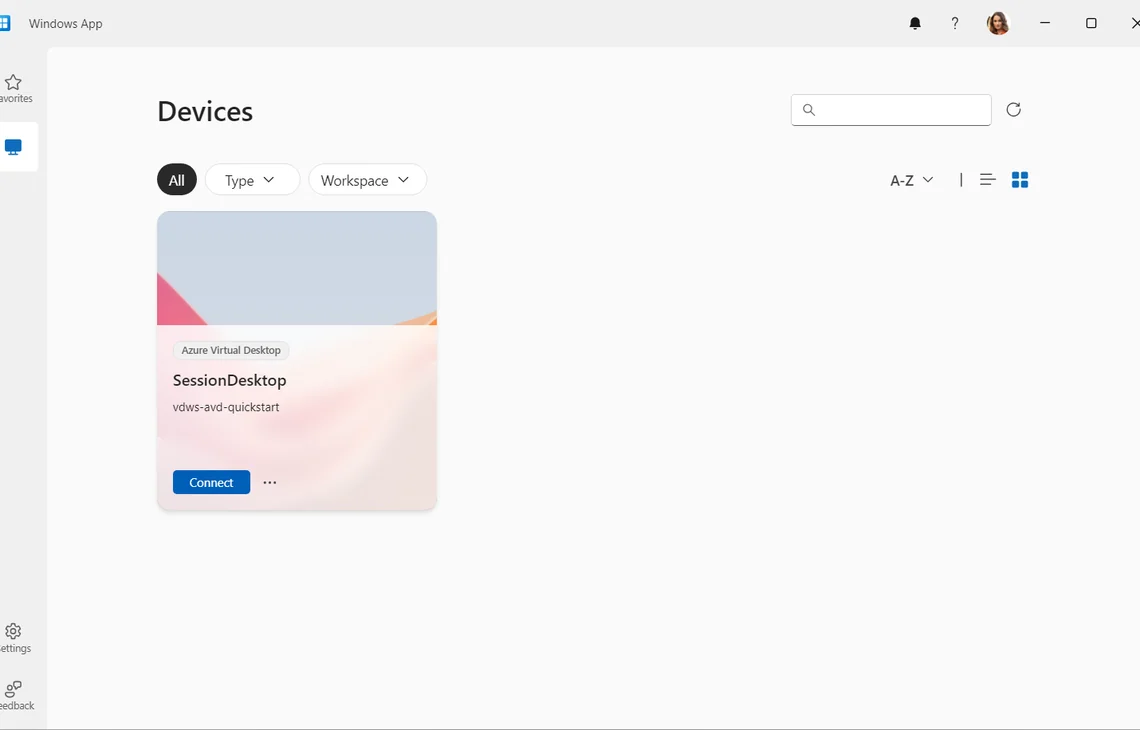Open Settings in the sidebar
The width and height of the screenshot is (1140, 730).
pos(15,638)
